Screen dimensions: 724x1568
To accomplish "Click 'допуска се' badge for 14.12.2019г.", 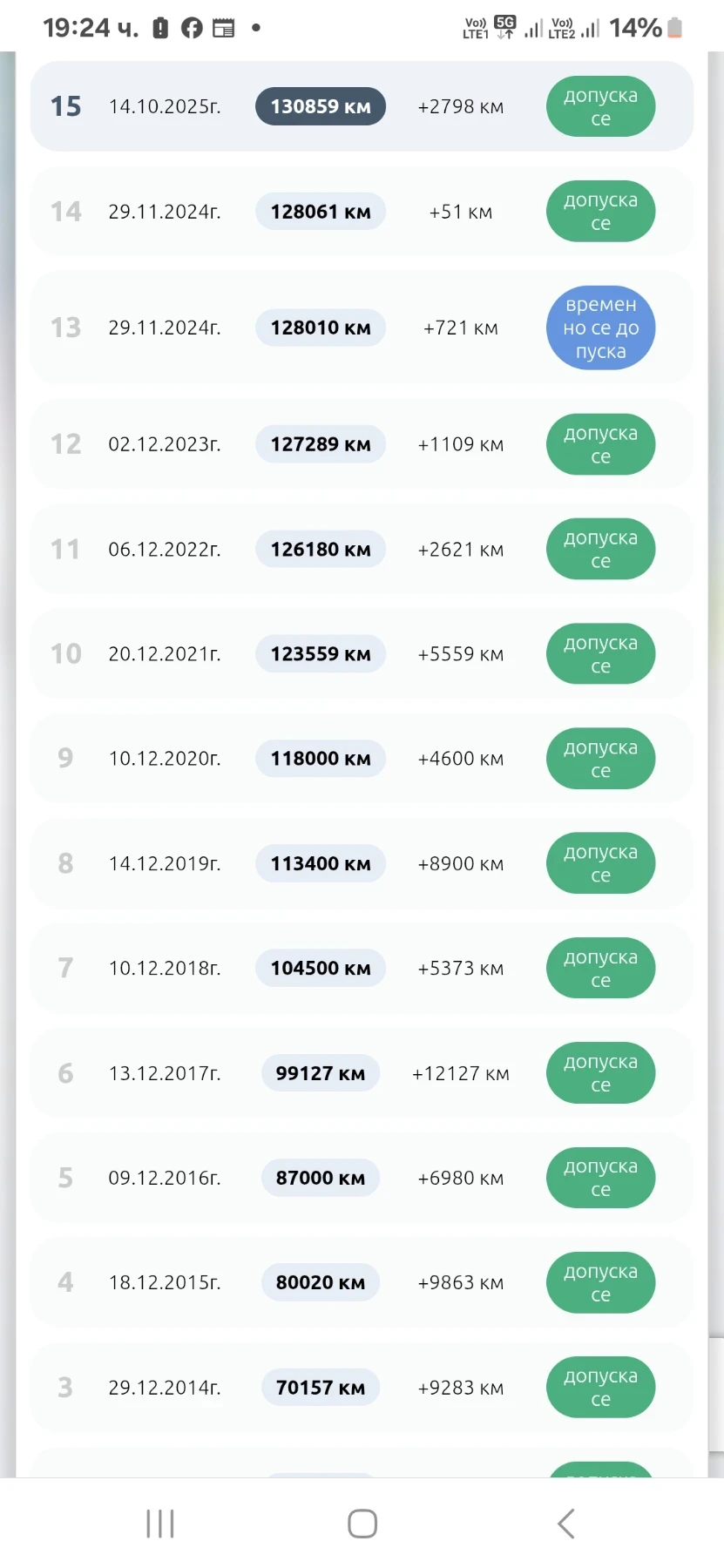I will 601,863.
